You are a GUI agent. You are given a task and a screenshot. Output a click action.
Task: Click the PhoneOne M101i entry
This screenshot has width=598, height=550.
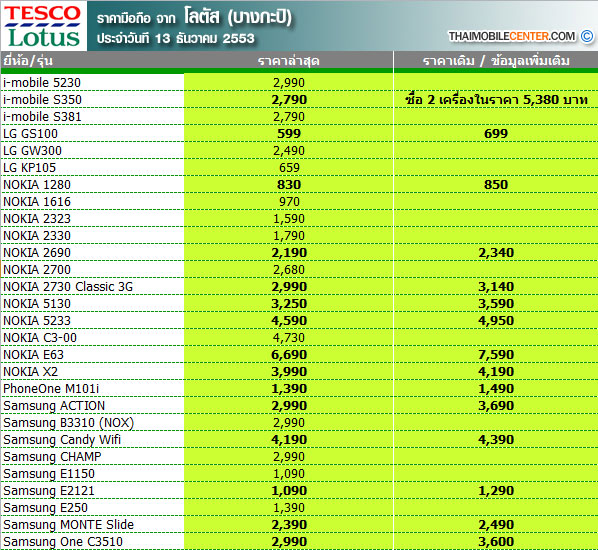click(x=51, y=389)
